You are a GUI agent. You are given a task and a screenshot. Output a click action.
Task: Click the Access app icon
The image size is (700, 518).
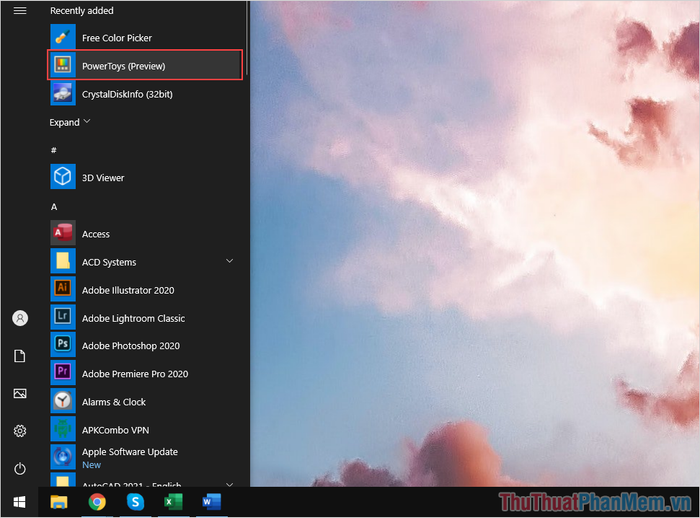tap(63, 233)
